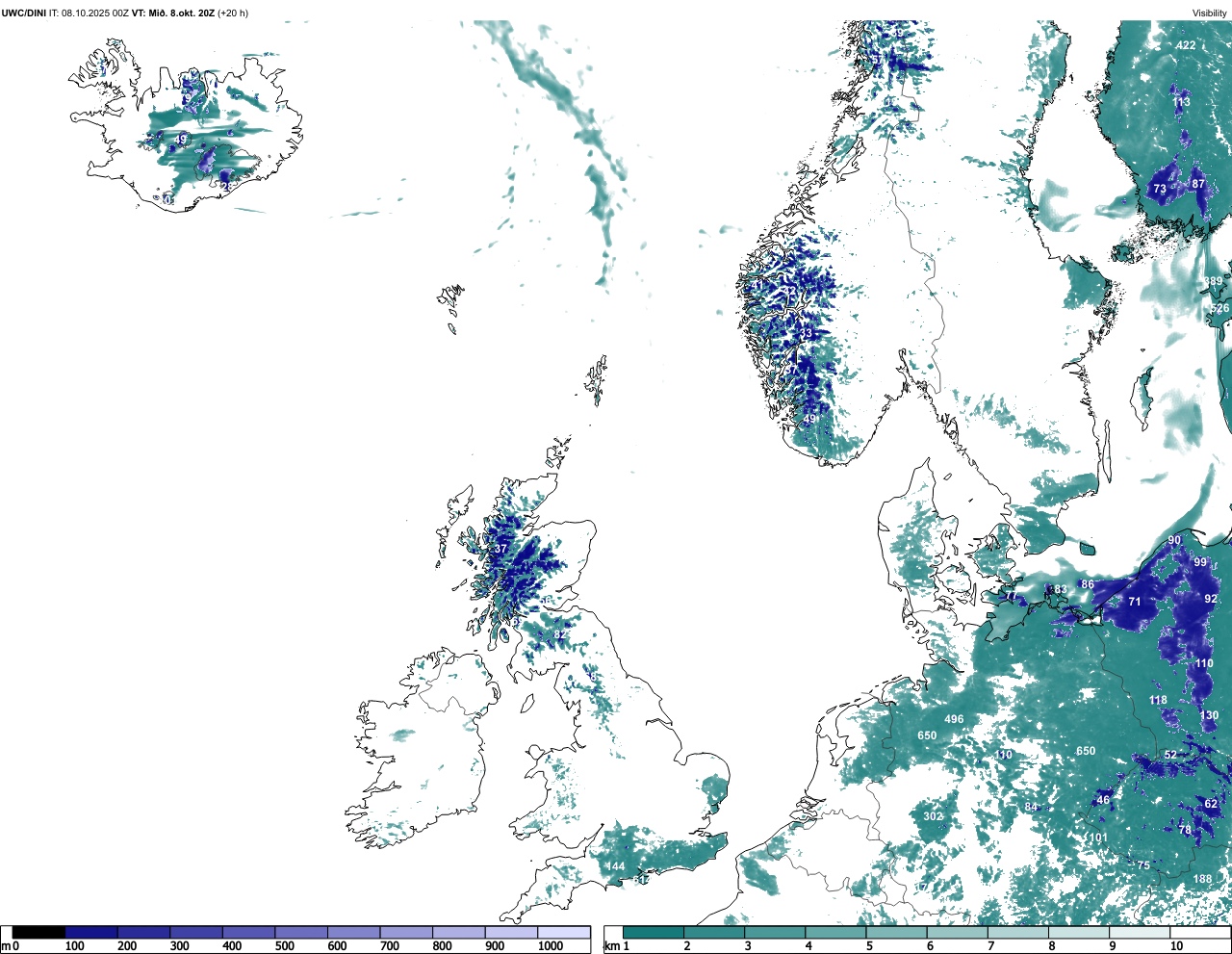Click the '84' visibility value
Screen dimensions: 1232x954
1031,808
